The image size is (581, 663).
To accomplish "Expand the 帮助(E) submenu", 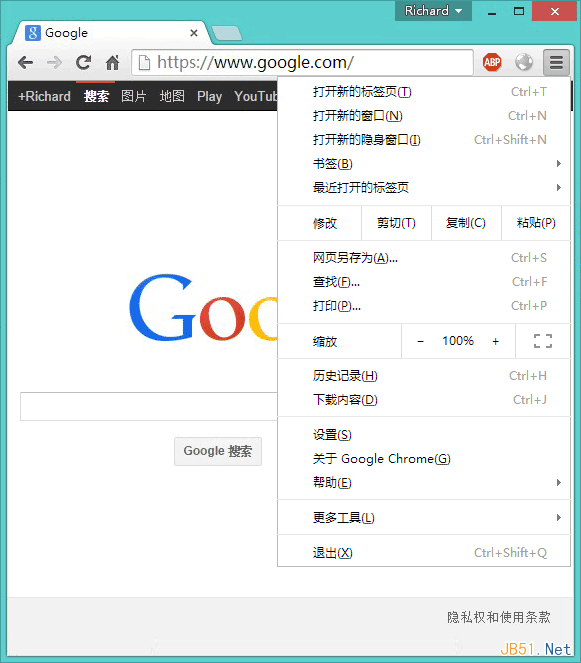I will (424, 482).
